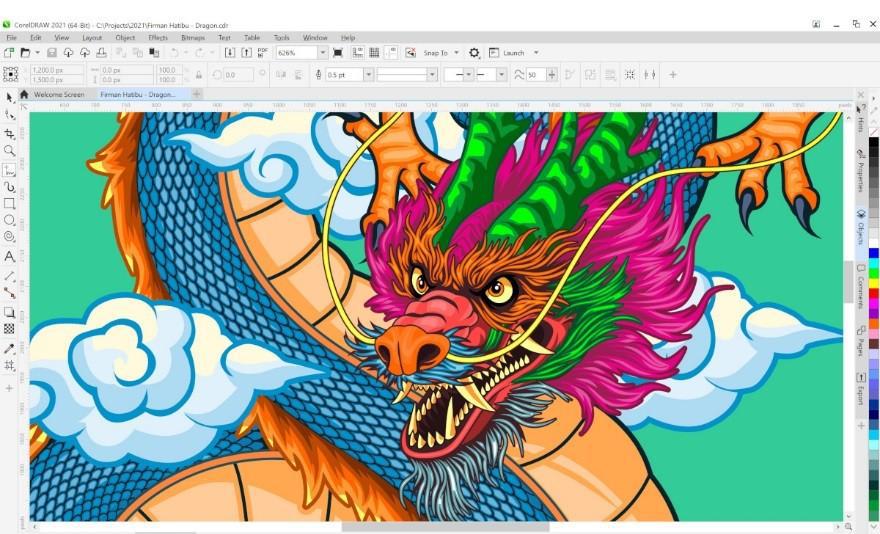This screenshot has width=880, height=534.
Task: Select the Text tool
Action: 9,257
